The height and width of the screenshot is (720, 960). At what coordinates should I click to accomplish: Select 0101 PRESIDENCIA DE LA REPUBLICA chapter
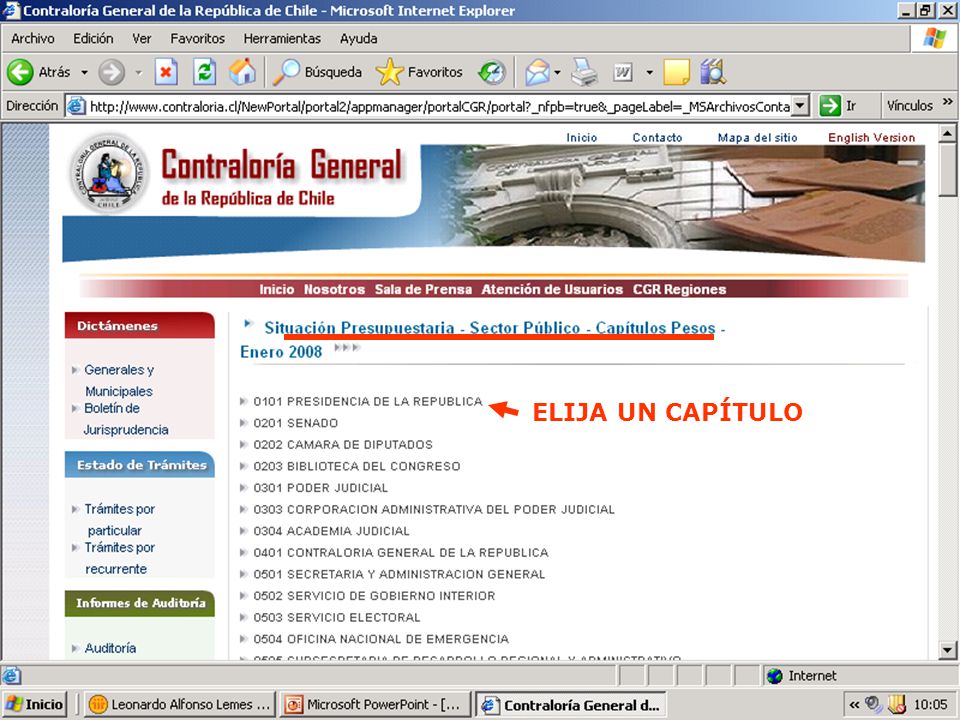[x=368, y=402]
